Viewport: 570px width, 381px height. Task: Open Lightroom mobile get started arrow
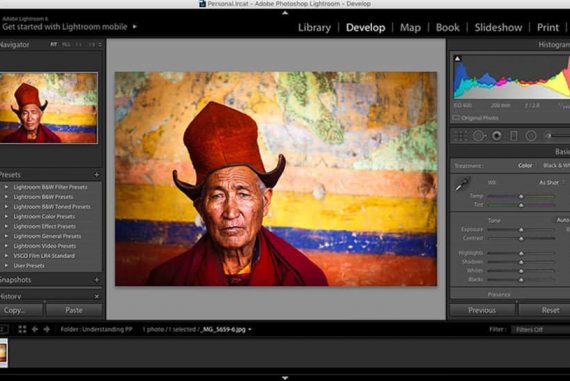(135, 27)
